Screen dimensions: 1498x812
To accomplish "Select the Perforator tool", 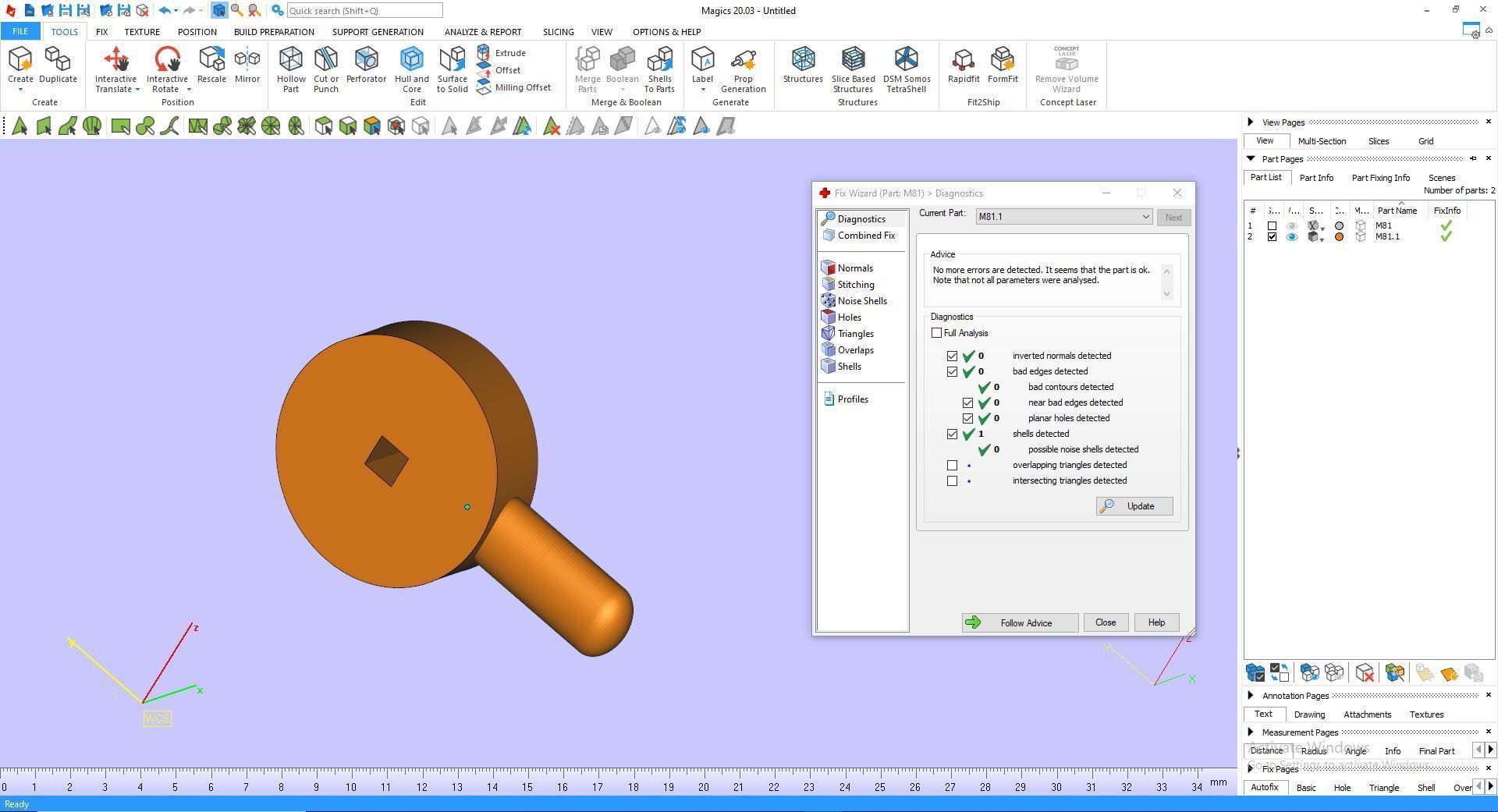I will [366, 65].
